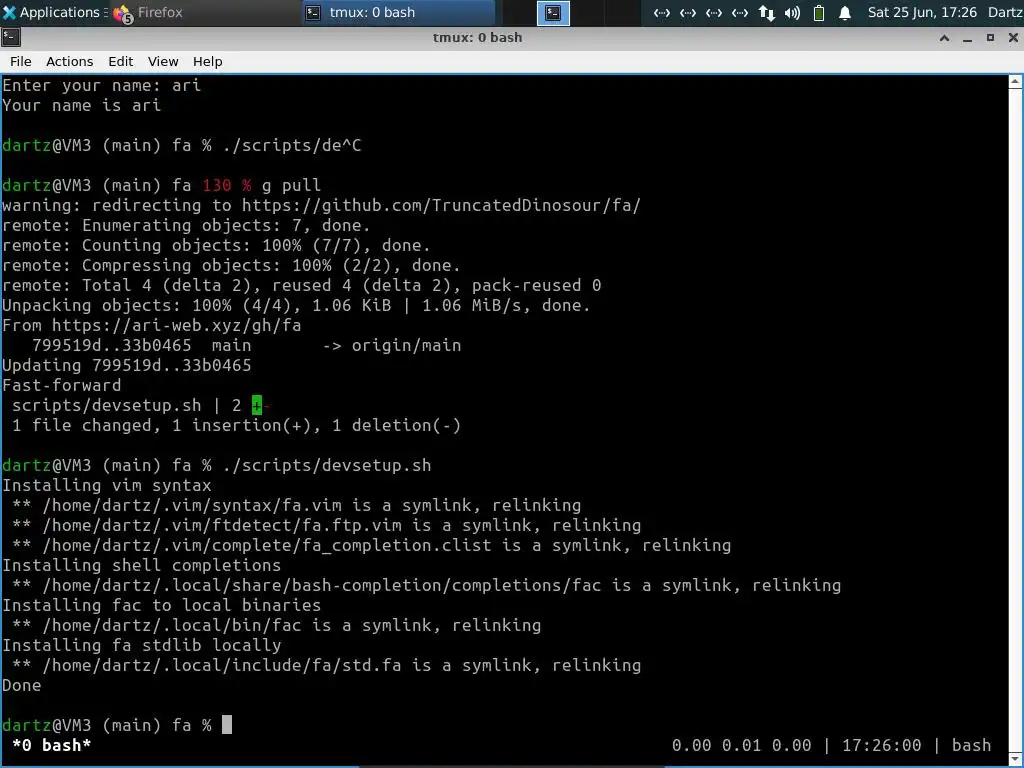Click the '1 file changed, 1 insertion(+)' line
The width and height of the screenshot is (1024, 768).
tap(236, 425)
